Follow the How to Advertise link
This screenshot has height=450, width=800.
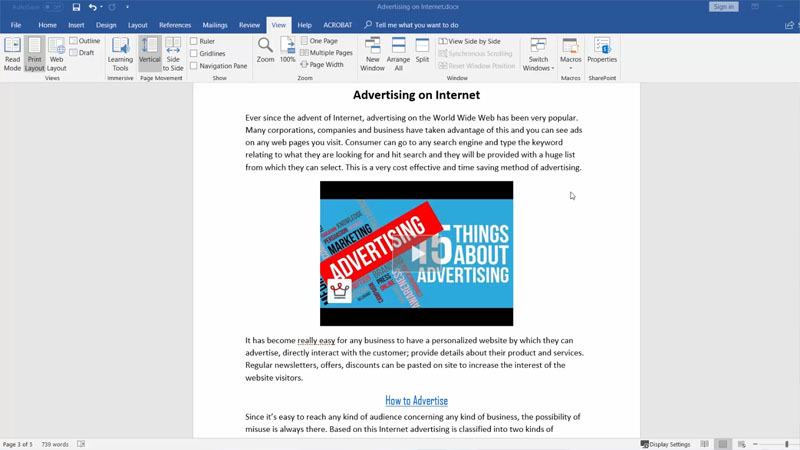pyautogui.click(x=416, y=401)
